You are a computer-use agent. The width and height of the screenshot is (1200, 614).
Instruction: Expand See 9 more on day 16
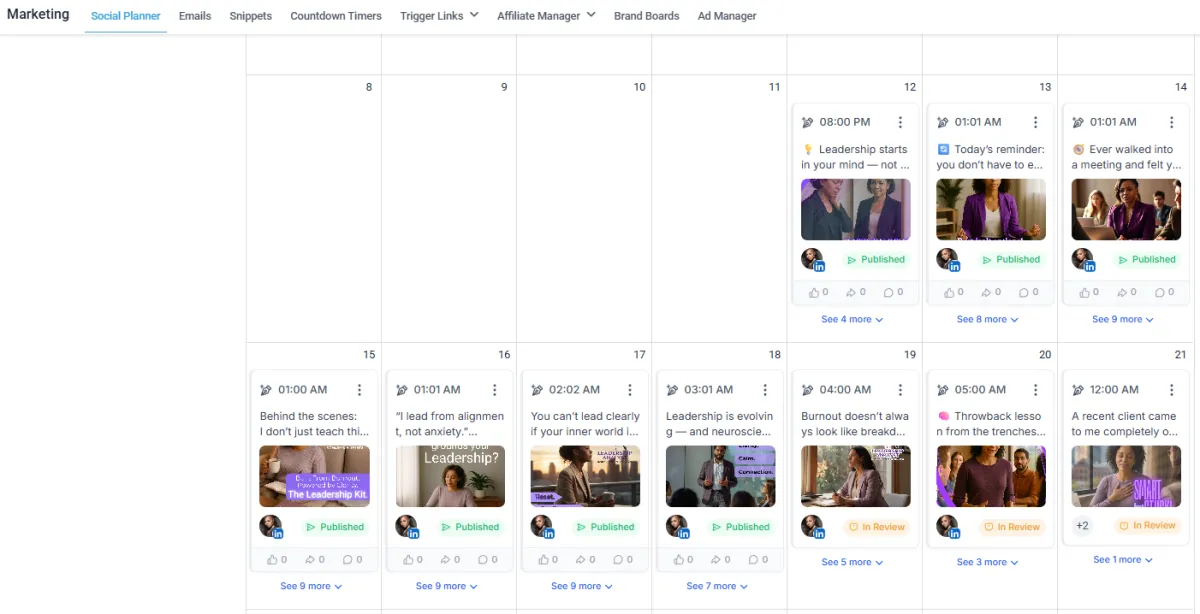point(446,586)
